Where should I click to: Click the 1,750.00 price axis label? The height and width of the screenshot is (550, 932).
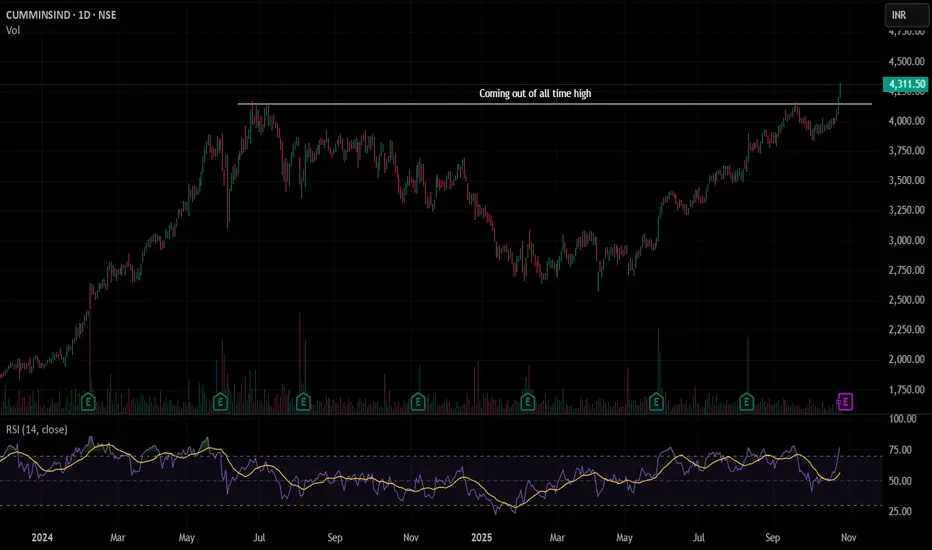pos(906,389)
